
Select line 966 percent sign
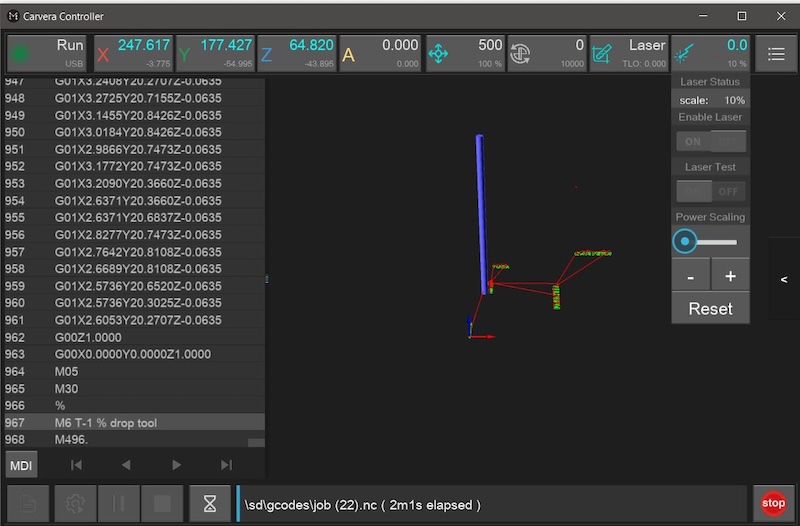[135, 406]
